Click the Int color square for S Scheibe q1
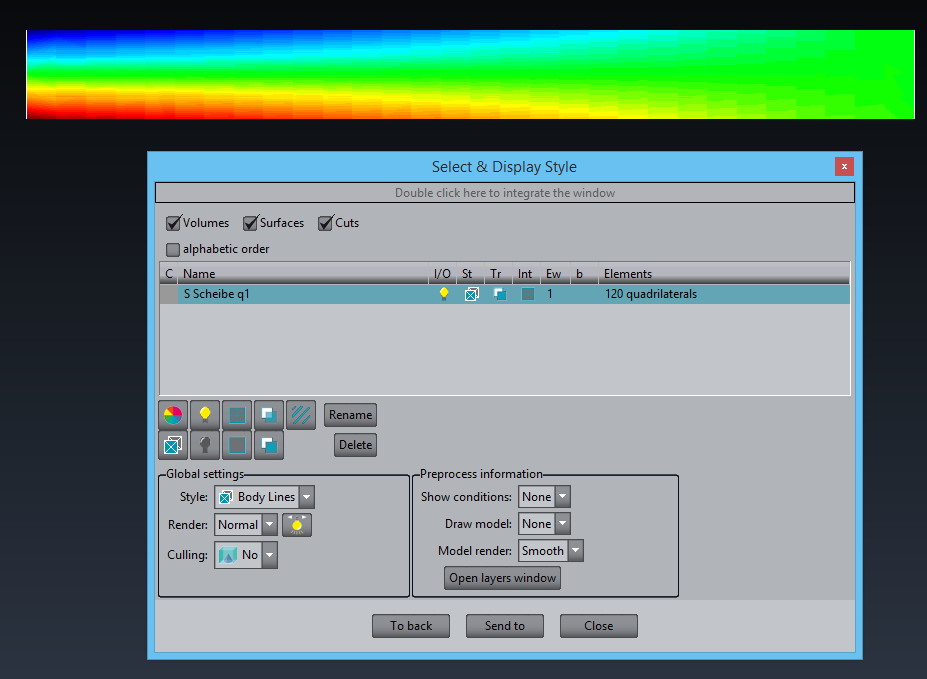 tap(527, 294)
